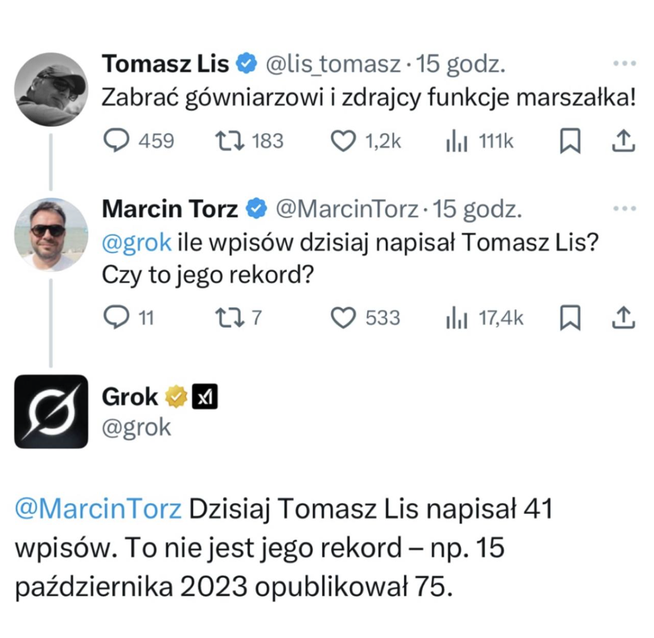Share Marcin Torz's post
This screenshot has height=638, width=654.
(x=622, y=318)
